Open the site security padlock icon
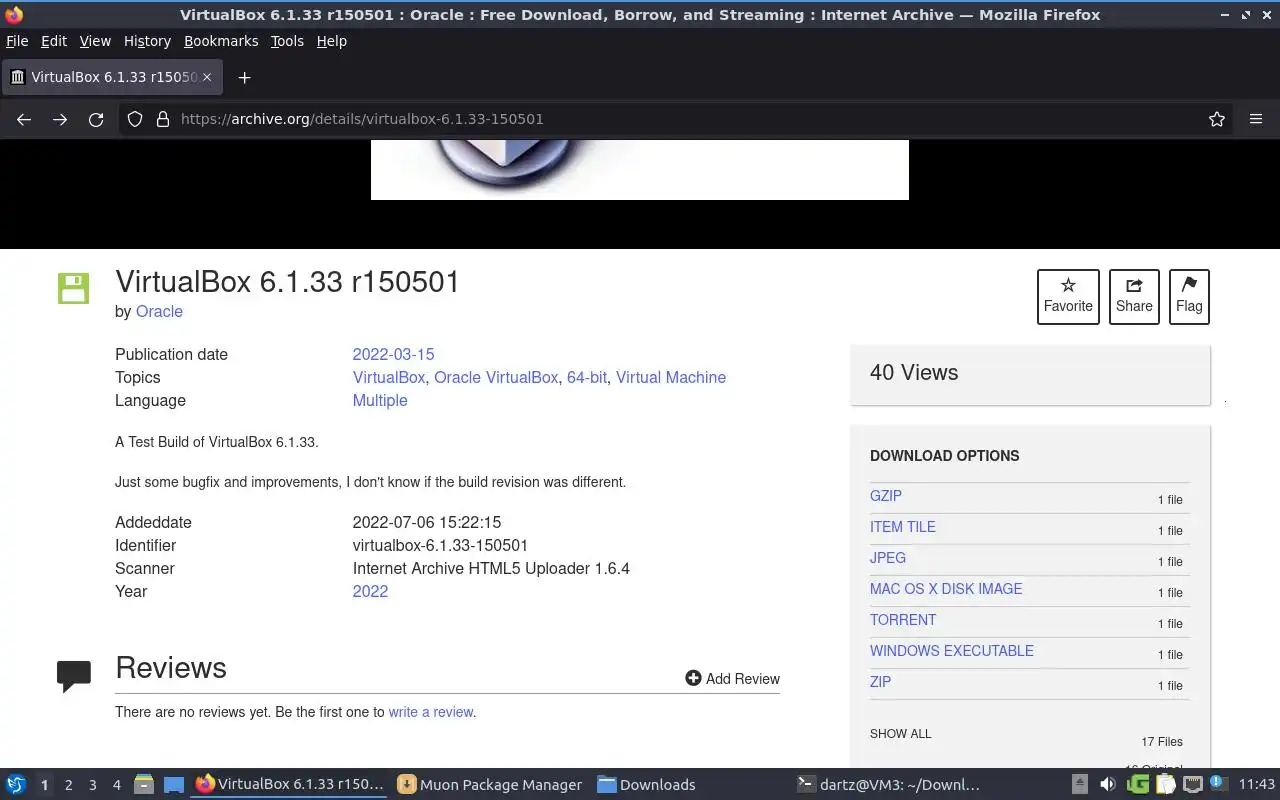The image size is (1280, 800). point(163,119)
